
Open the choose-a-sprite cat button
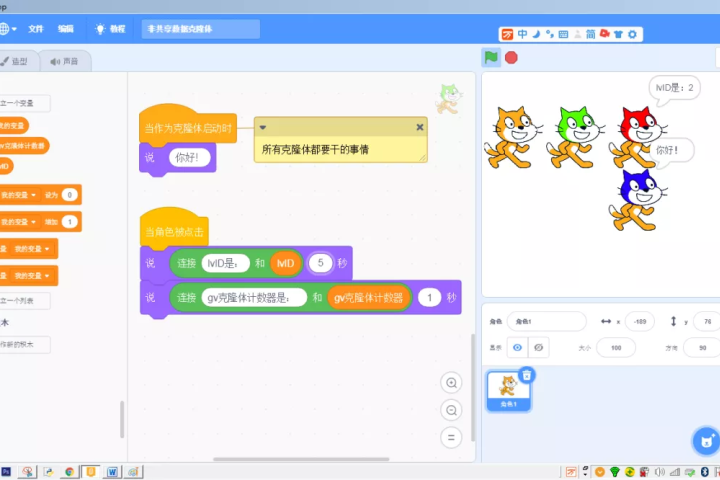pyautogui.click(x=706, y=440)
